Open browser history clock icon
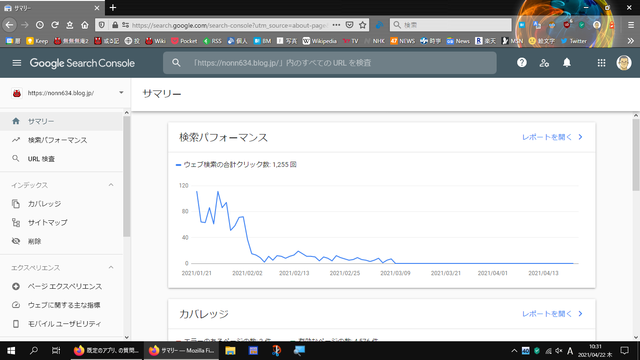Image resolution: width=640 pixels, height=360 pixels. 40,25
